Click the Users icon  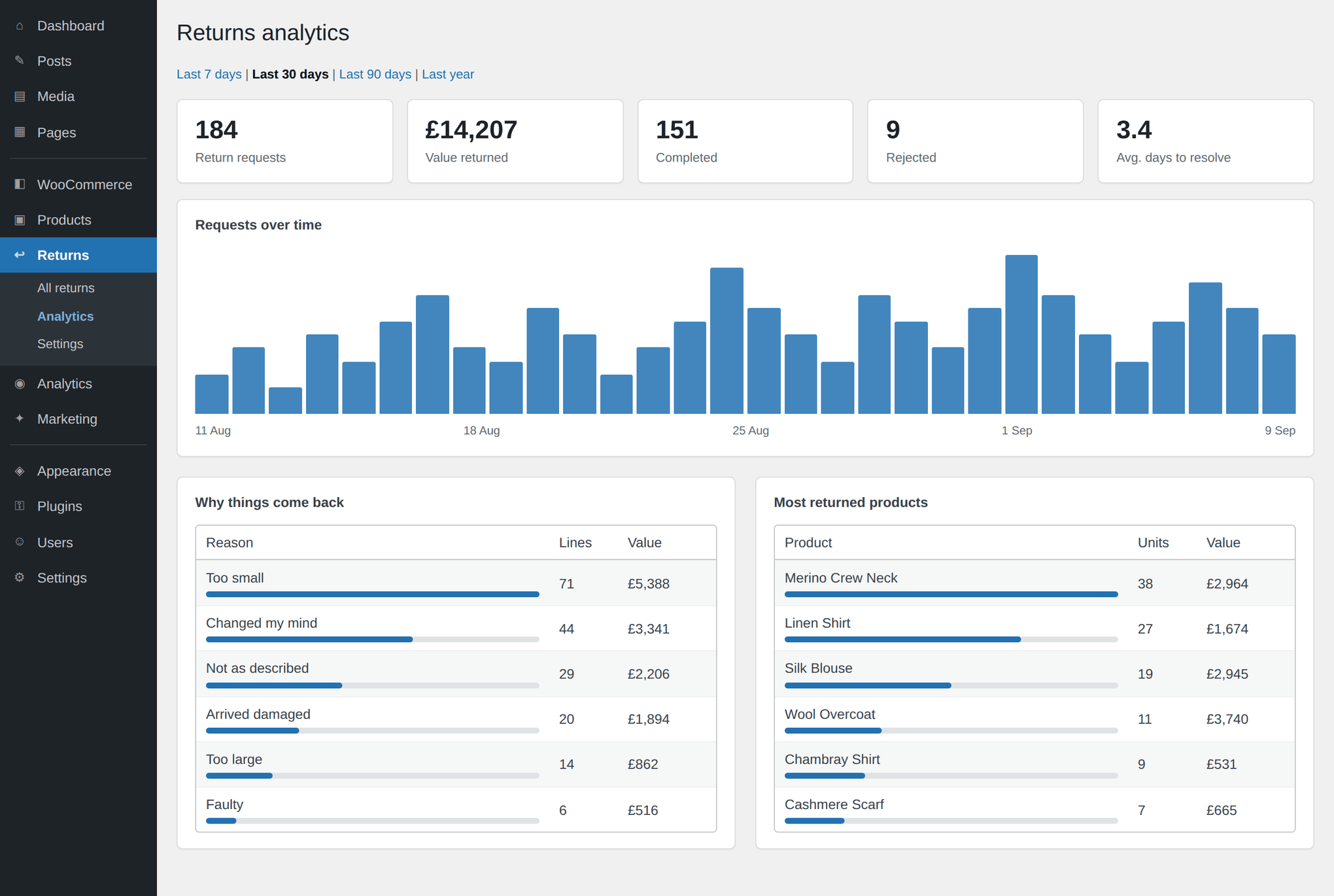(20, 542)
